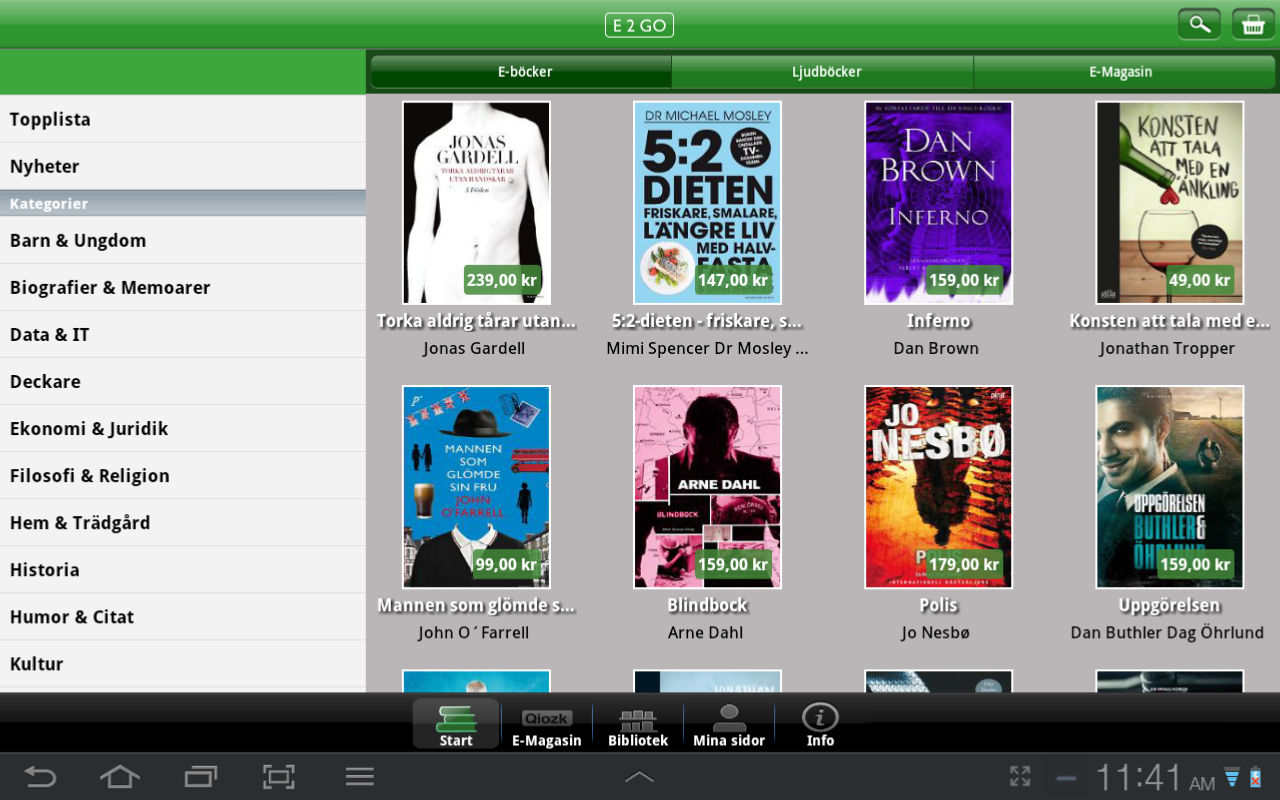
Task: Tap the battery status icon
Action: 1256,777
